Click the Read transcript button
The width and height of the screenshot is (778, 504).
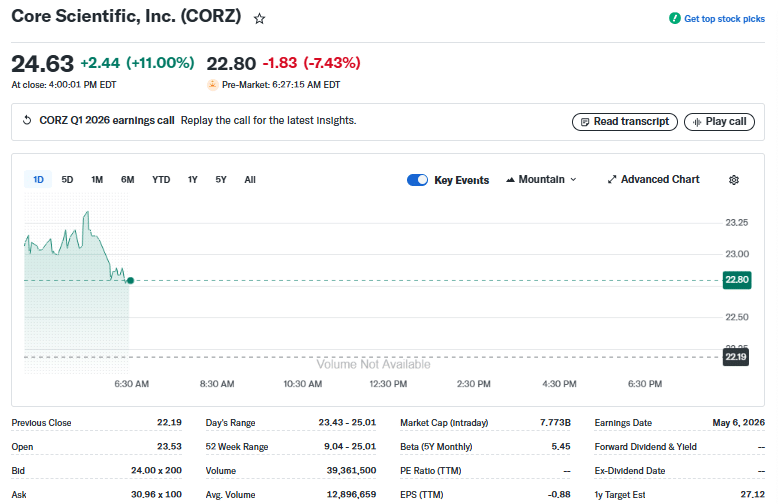[625, 122]
